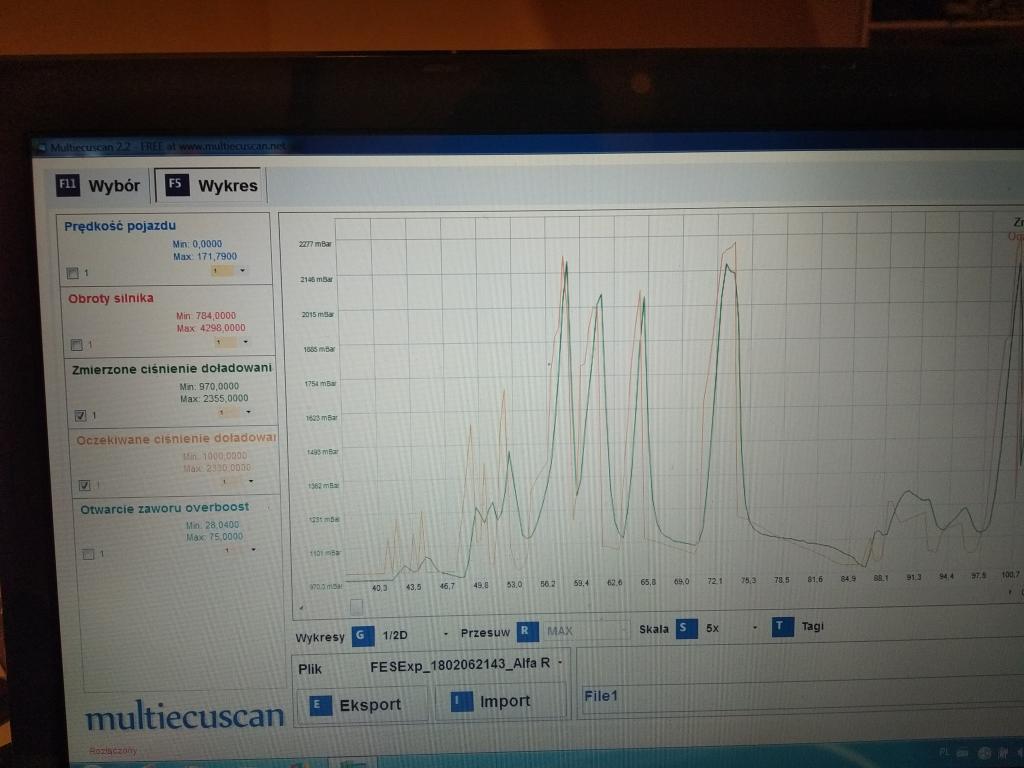Screen dimensions: 1024x768
Task: Click the S hotkey icon beside Skala
Action: 686,628
